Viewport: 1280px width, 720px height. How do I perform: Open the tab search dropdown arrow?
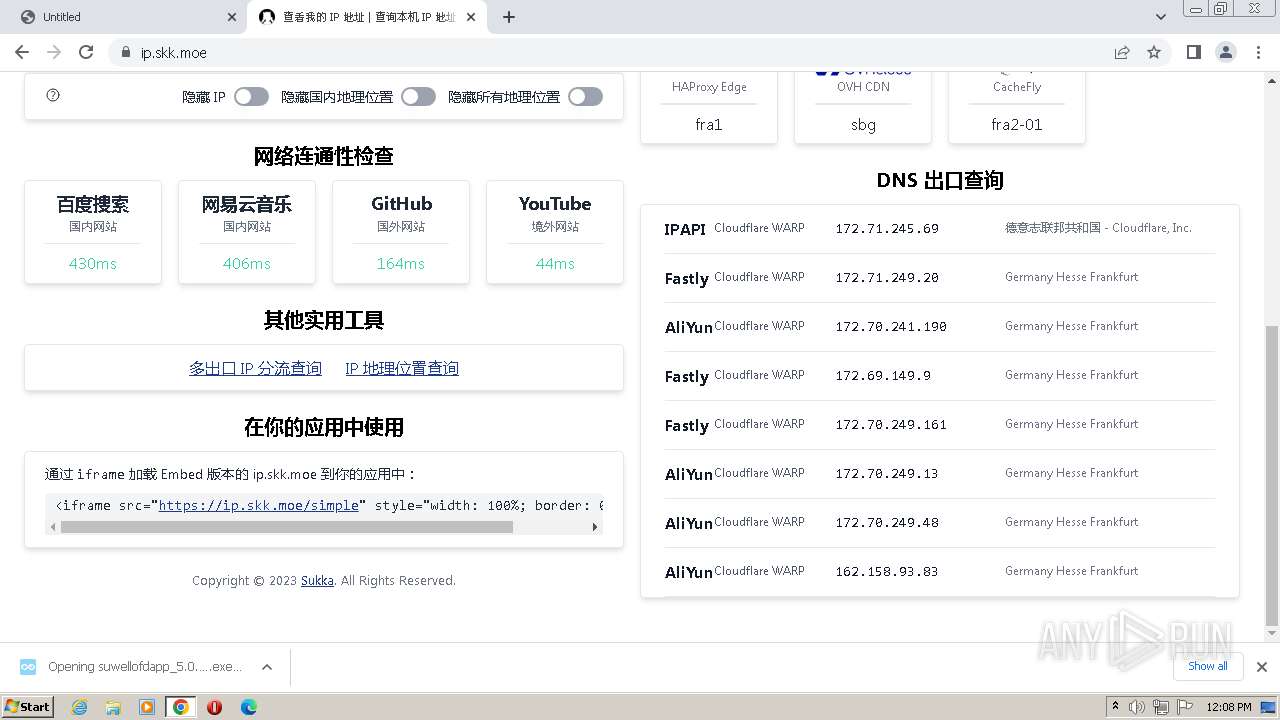1160,17
